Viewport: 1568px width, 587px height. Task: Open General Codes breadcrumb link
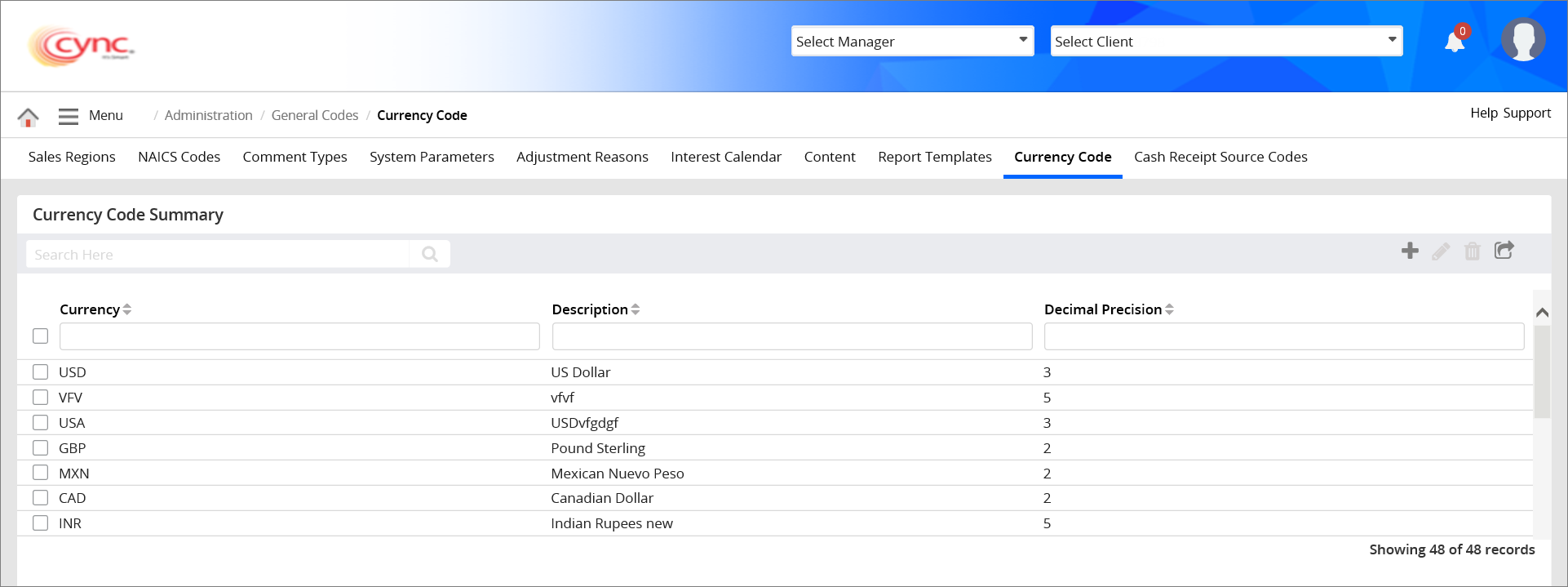[x=314, y=116]
